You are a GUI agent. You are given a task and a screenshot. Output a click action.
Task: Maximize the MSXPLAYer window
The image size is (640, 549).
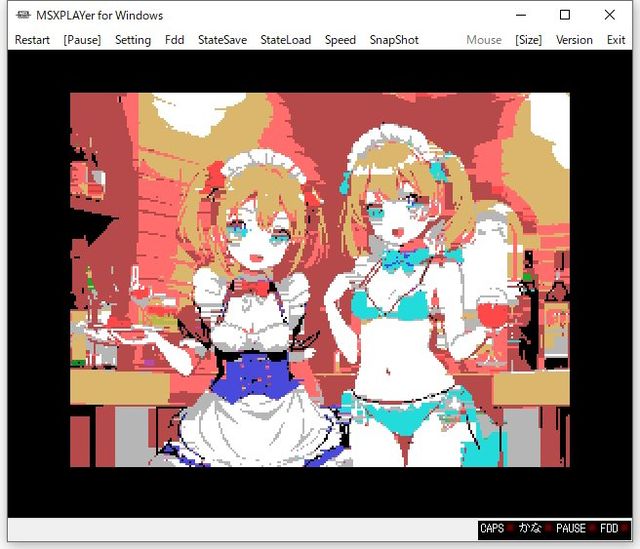click(565, 15)
